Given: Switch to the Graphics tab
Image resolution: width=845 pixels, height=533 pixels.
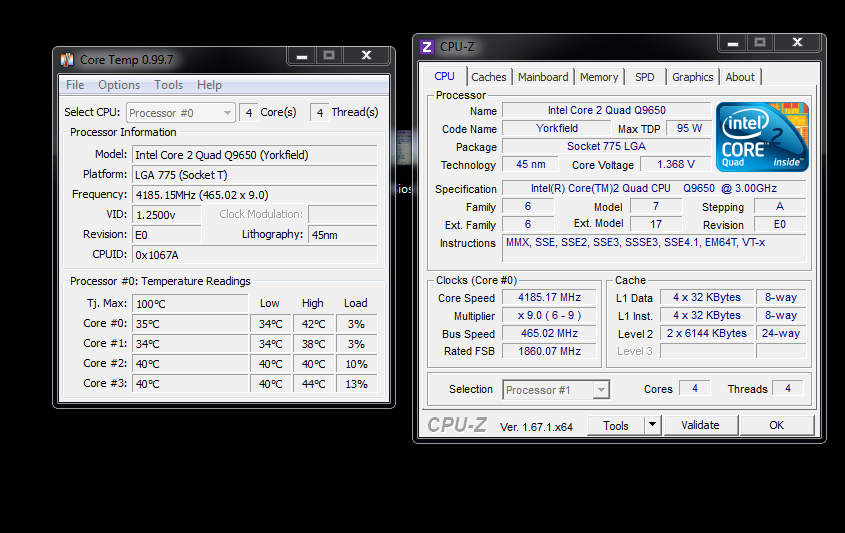Looking at the screenshot, I should pos(692,77).
